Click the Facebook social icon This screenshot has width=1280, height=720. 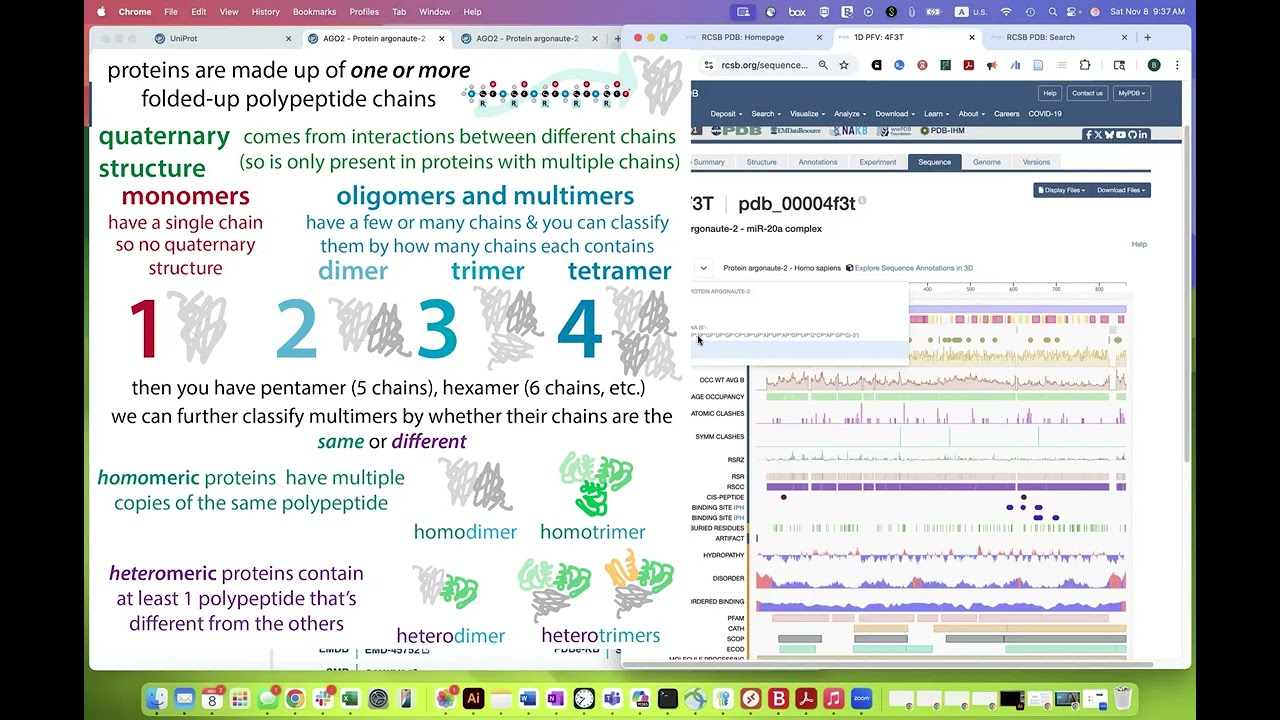point(1088,134)
